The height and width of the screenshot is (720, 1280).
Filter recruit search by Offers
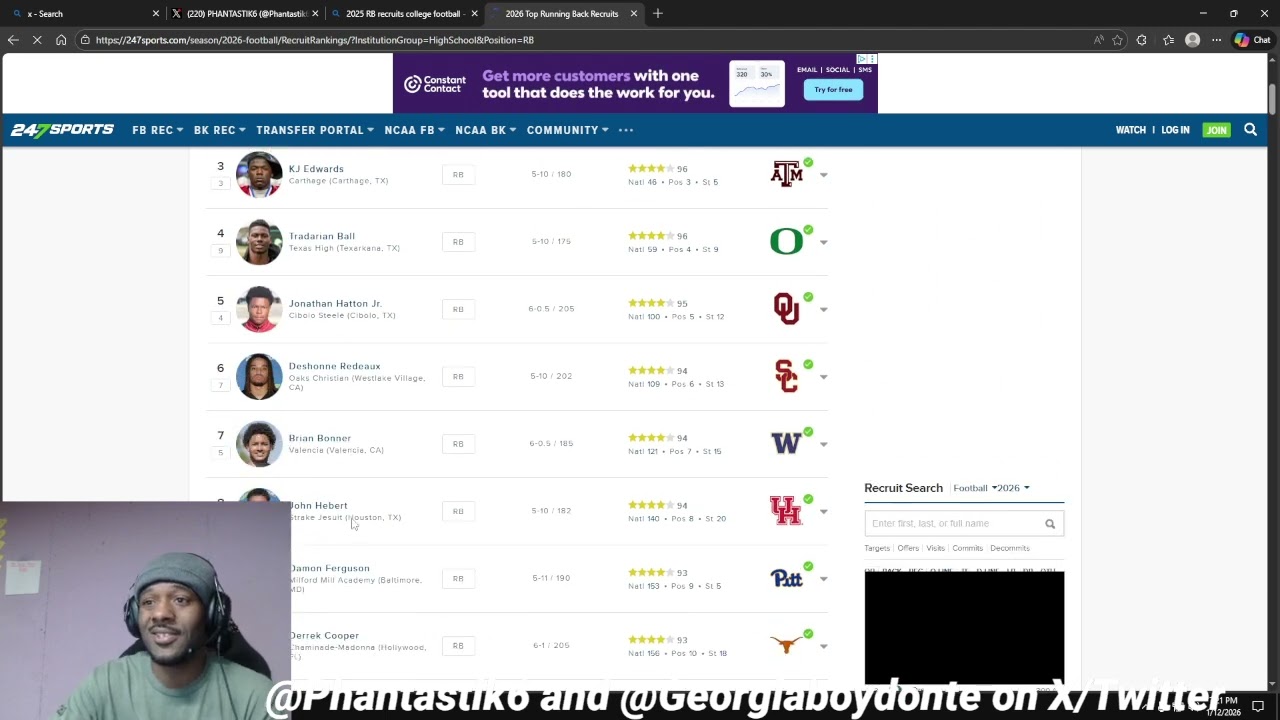908,548
